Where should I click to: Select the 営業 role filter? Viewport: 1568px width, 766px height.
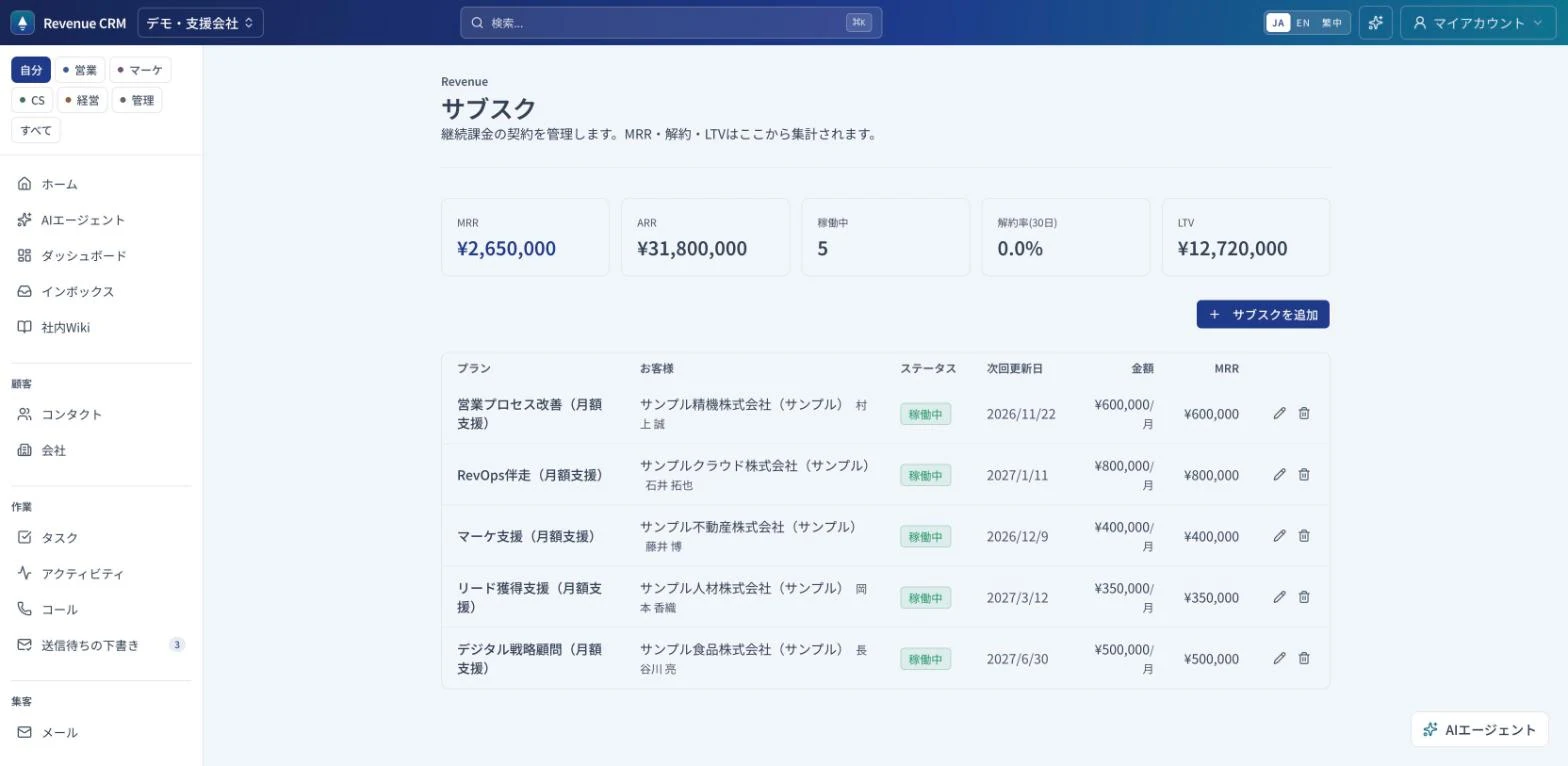pos(80,70)
